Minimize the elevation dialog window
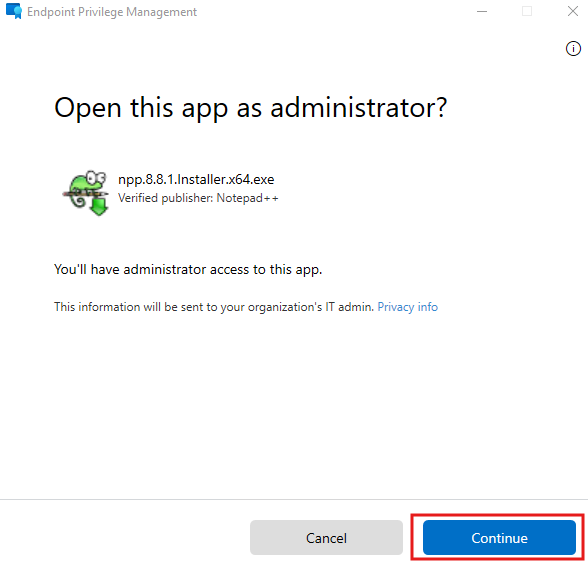The image size is (588, 569). tap(482, 11)
